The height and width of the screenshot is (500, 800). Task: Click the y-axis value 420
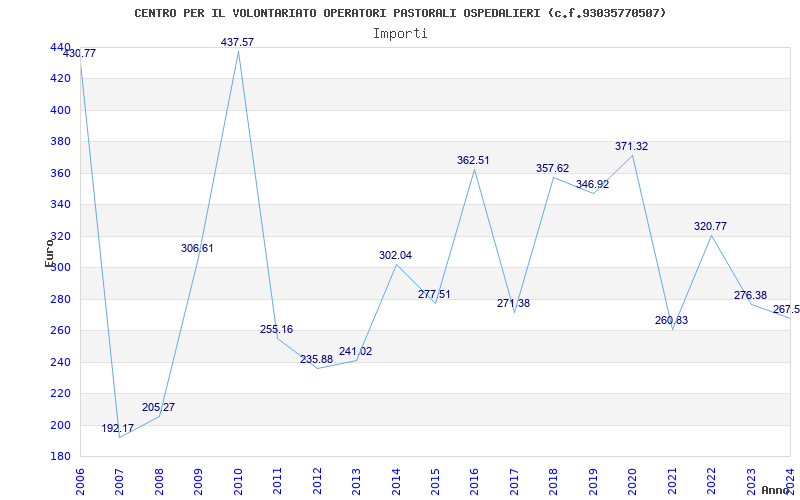tap(60, 79)
